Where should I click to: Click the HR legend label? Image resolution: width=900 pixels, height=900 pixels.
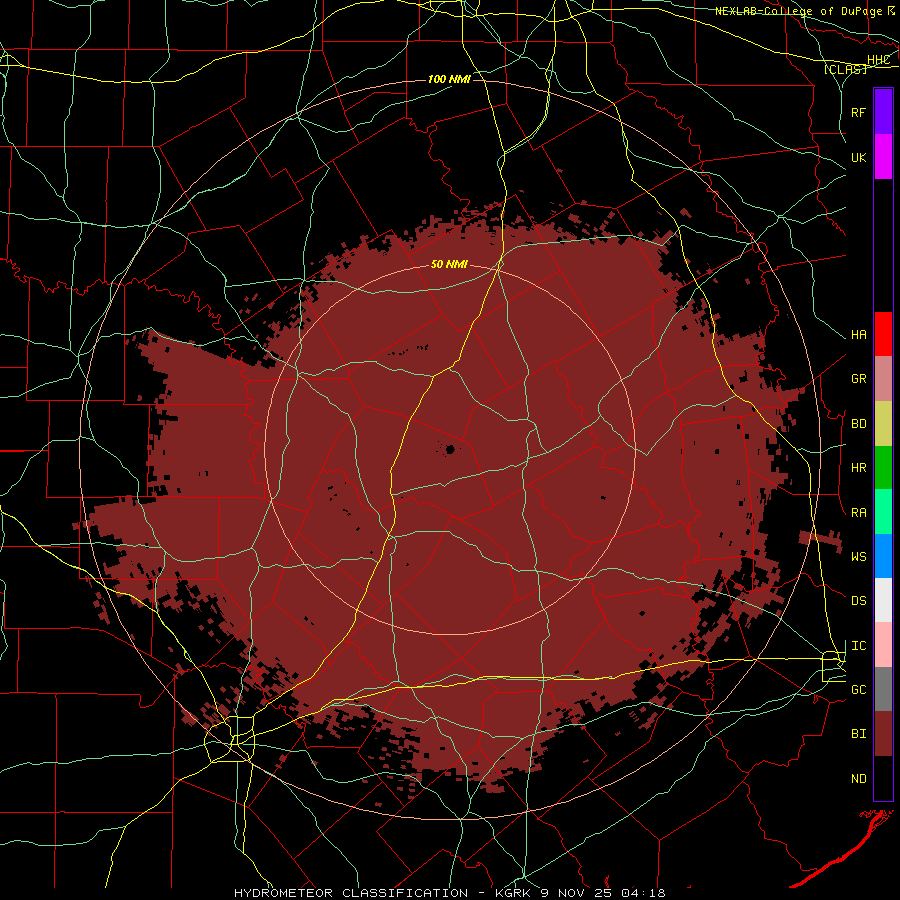click(x=858, y=468)
